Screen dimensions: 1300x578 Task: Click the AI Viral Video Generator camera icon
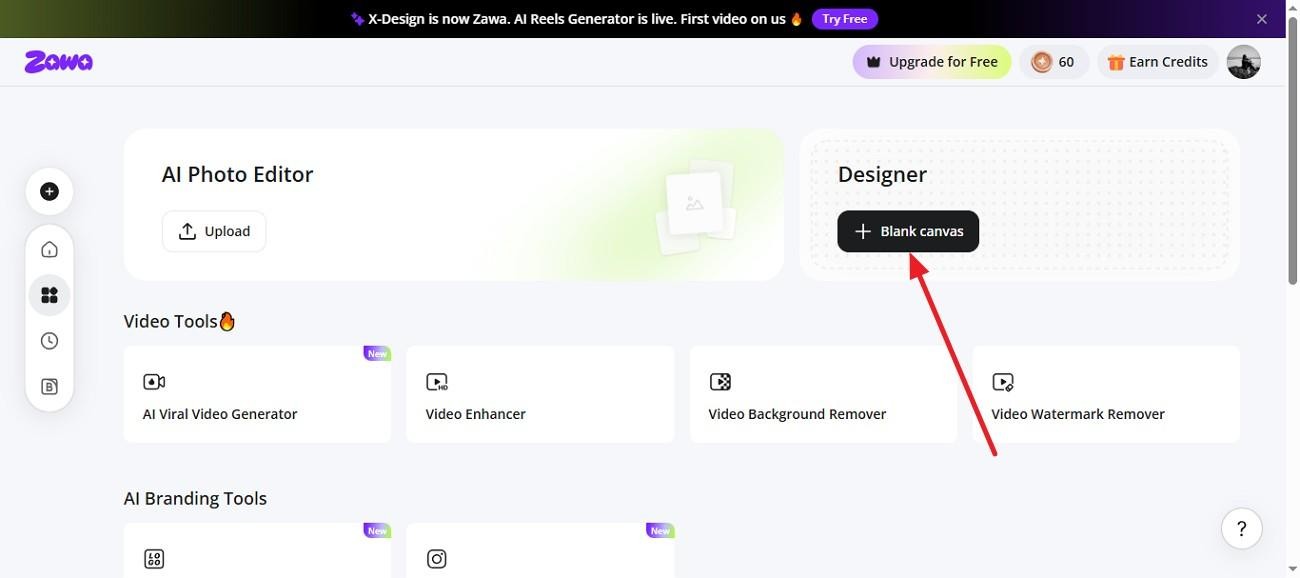154,382
